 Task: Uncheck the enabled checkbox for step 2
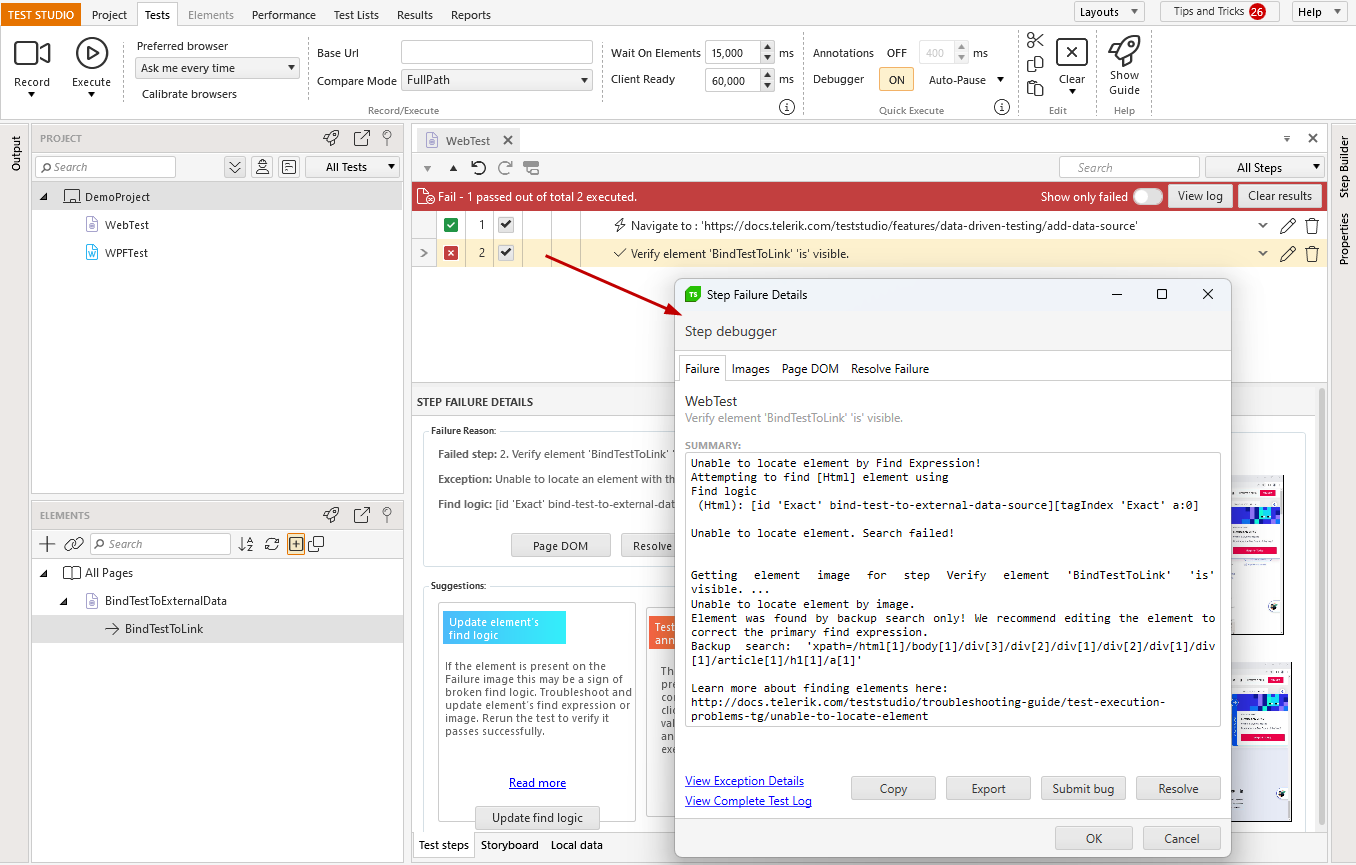[506, 253]
